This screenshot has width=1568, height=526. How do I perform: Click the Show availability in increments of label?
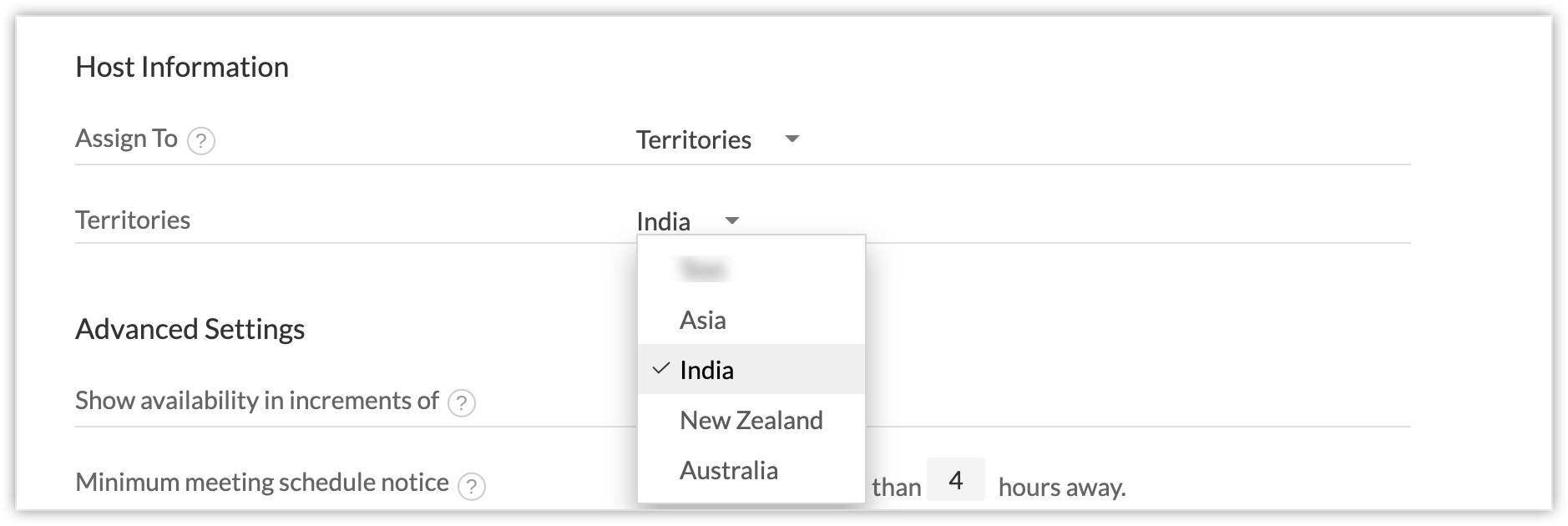(256, 401)
